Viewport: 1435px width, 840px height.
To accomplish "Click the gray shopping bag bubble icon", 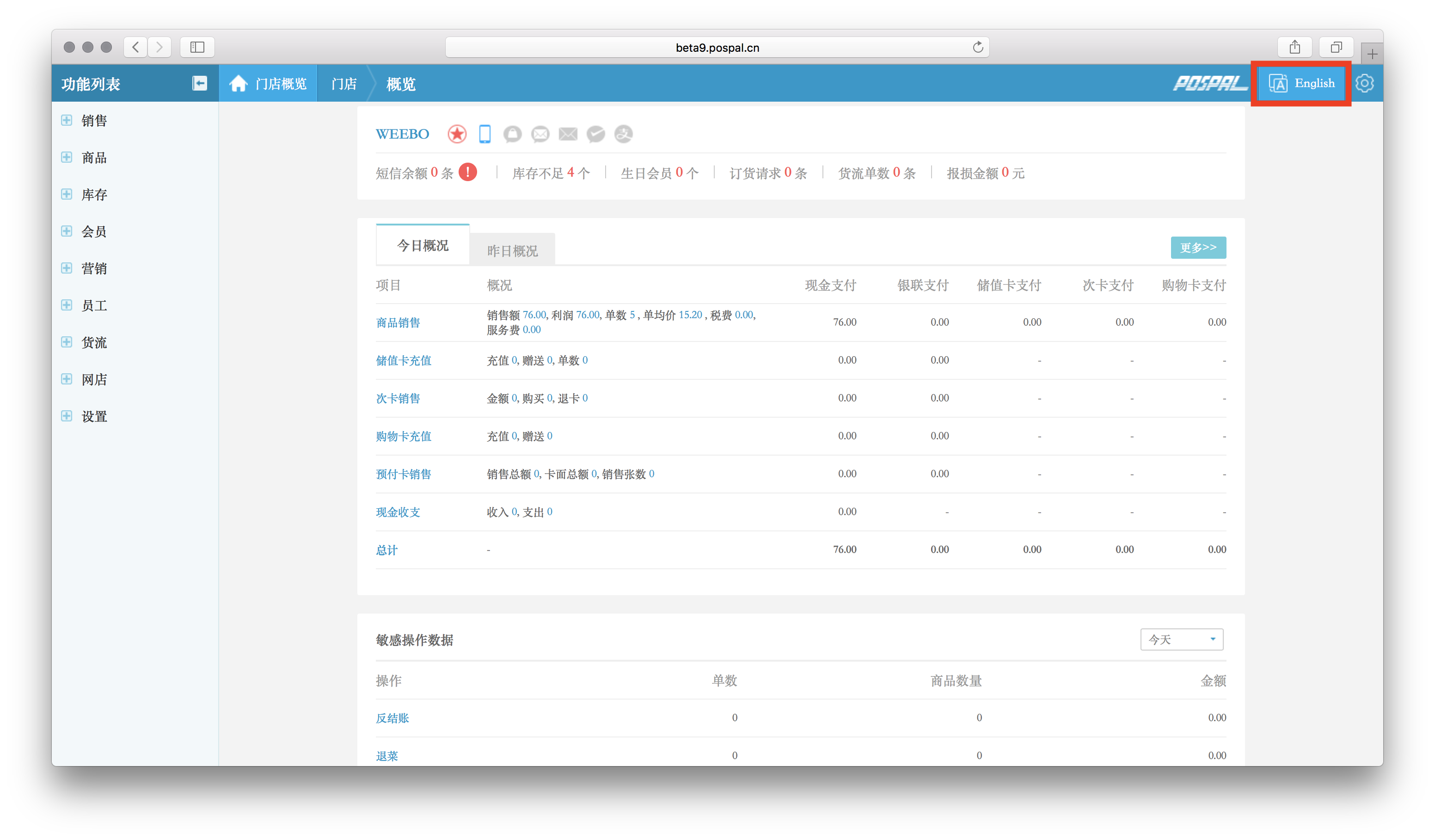I will (513, 134).
